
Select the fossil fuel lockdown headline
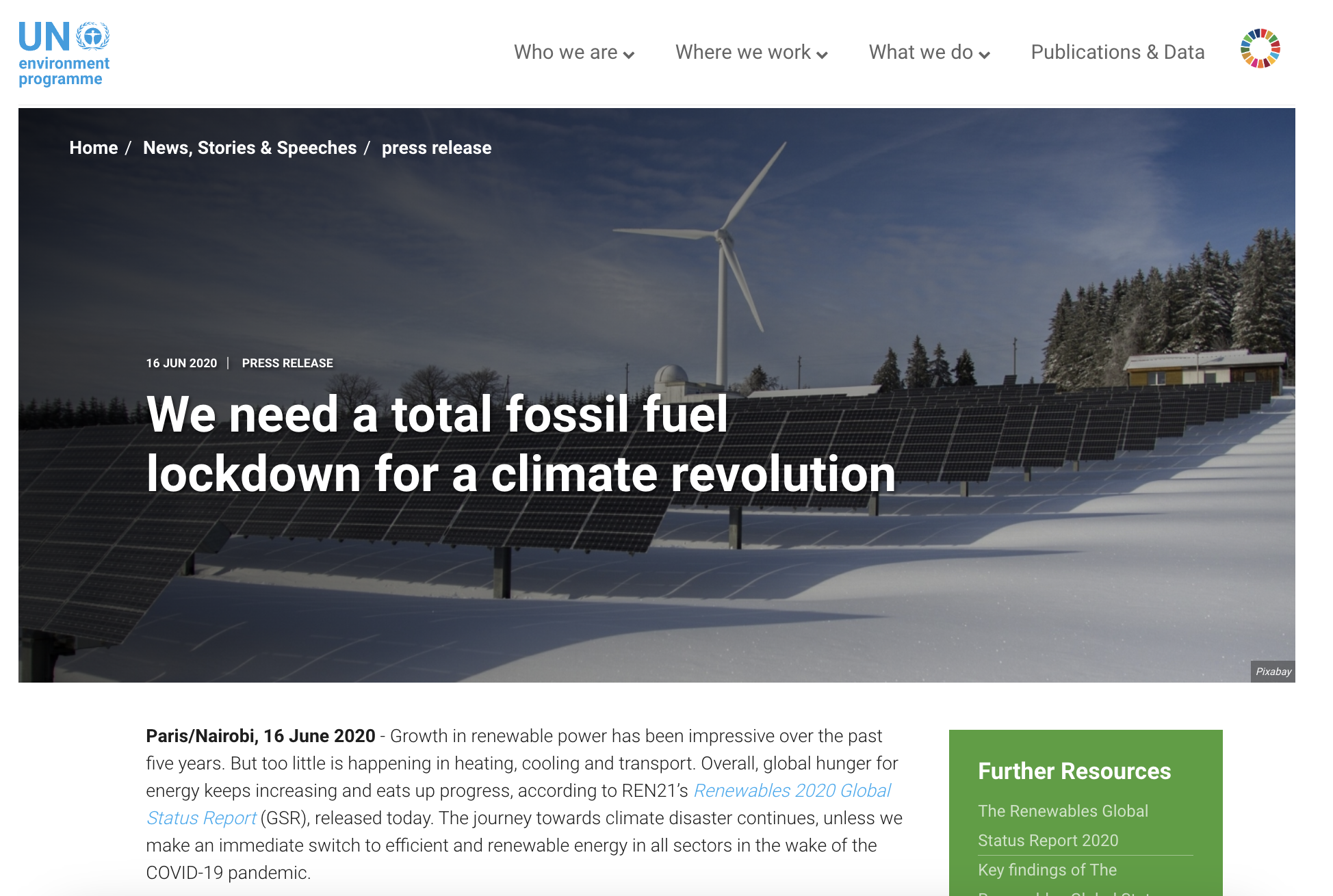521,444
